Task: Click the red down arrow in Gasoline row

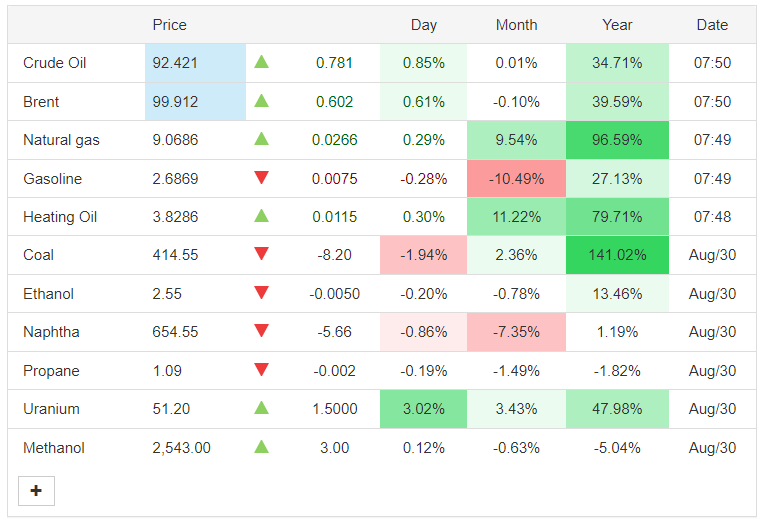Action: [x=261, y=178]
